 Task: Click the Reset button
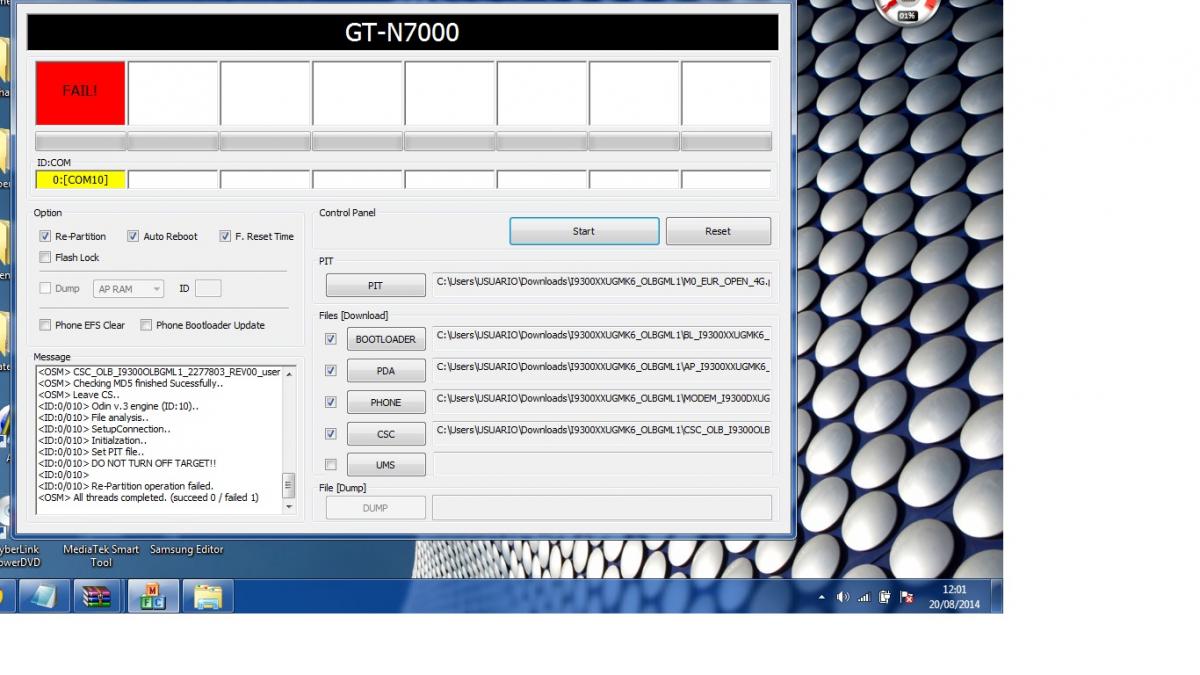click(718, 231)
